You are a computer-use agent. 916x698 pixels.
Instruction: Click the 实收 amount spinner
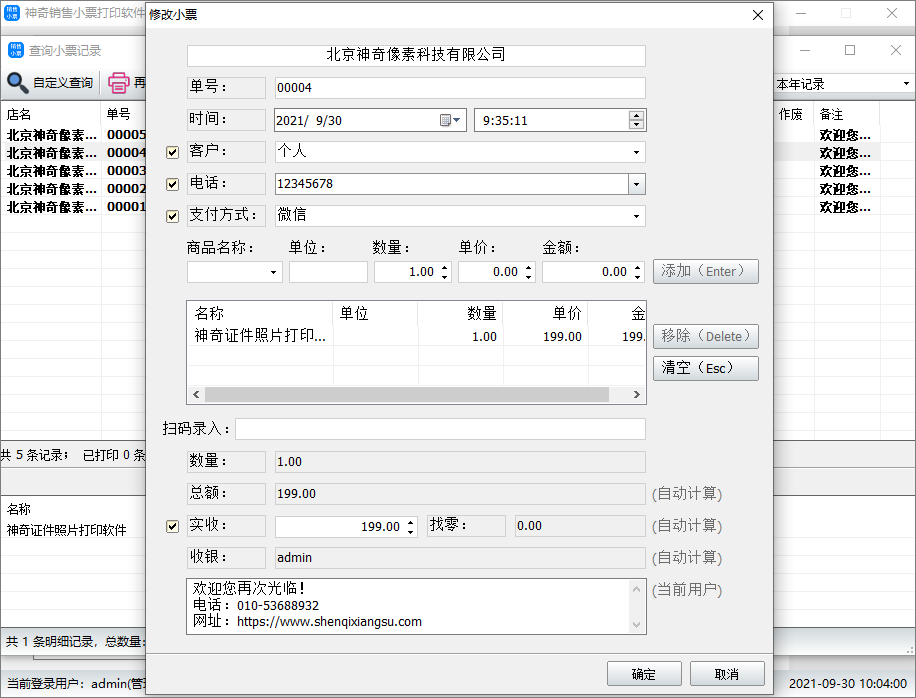click(411, 527)
